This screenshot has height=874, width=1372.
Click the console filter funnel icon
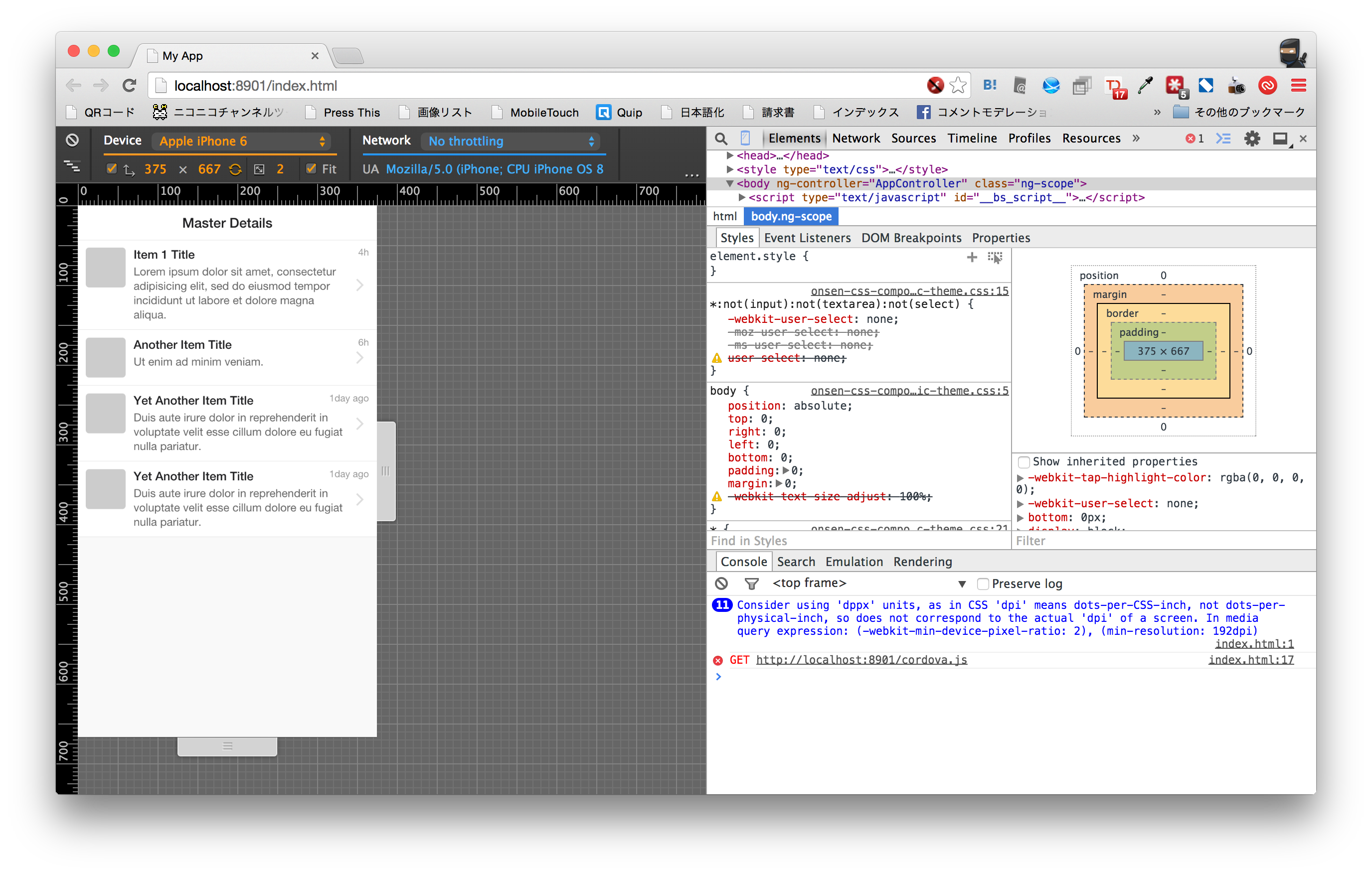(x=751, y=583)
